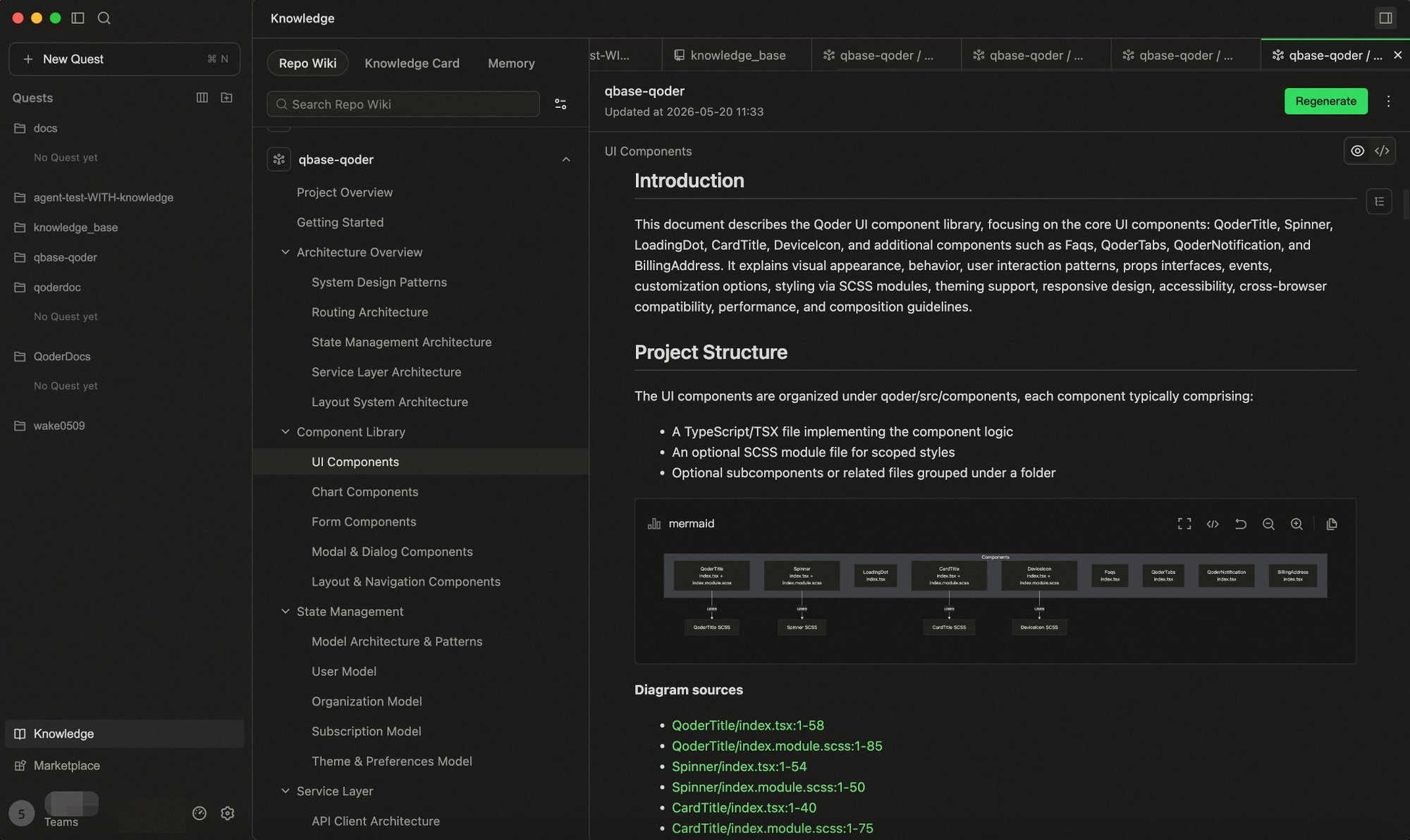Switch to preview mode eye icon

(1357, 151)
